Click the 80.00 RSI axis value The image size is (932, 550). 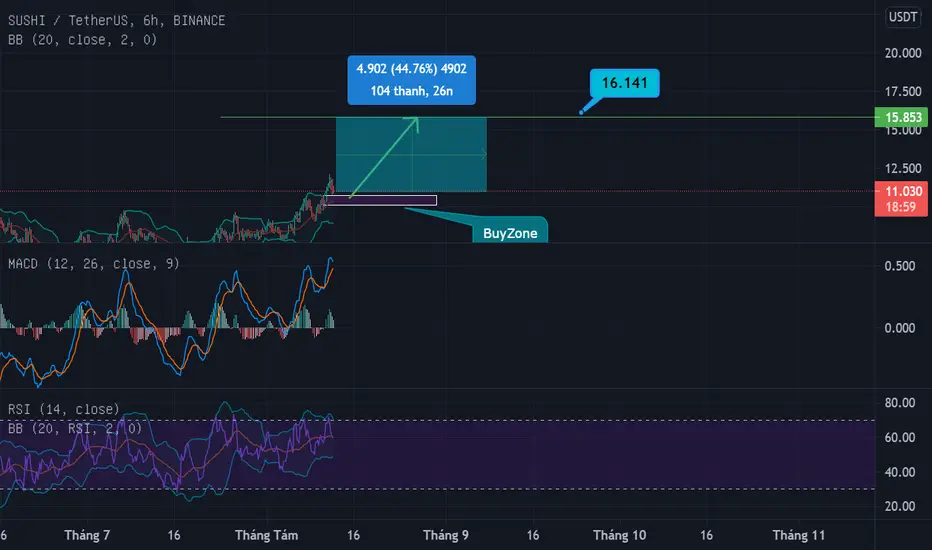coord(899,403)
